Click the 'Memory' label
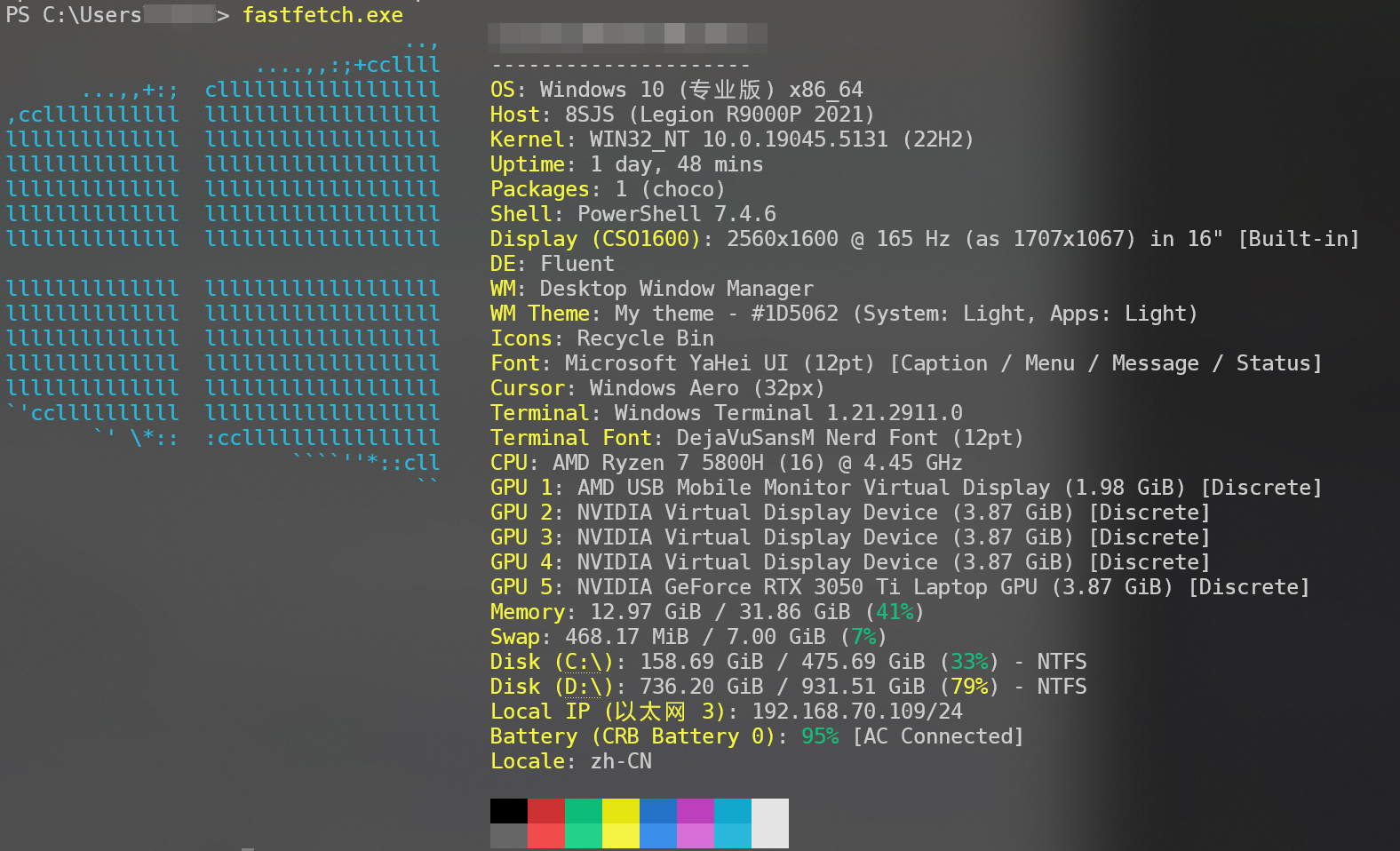The width and height of the screenshot is (1400, 851). click(x=528, y=612)
